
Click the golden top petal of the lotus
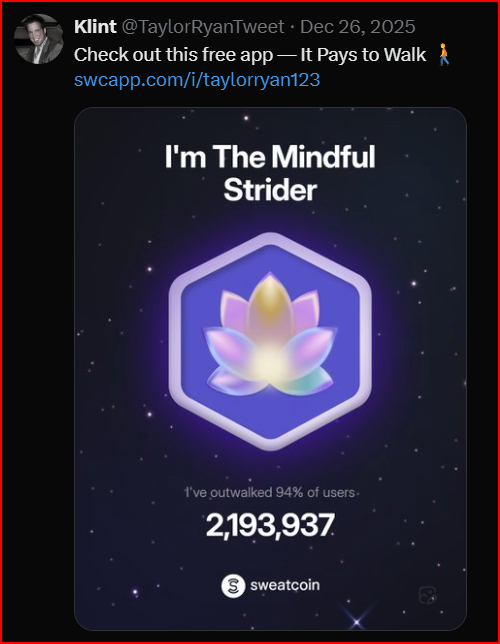(x=269, y=302)
